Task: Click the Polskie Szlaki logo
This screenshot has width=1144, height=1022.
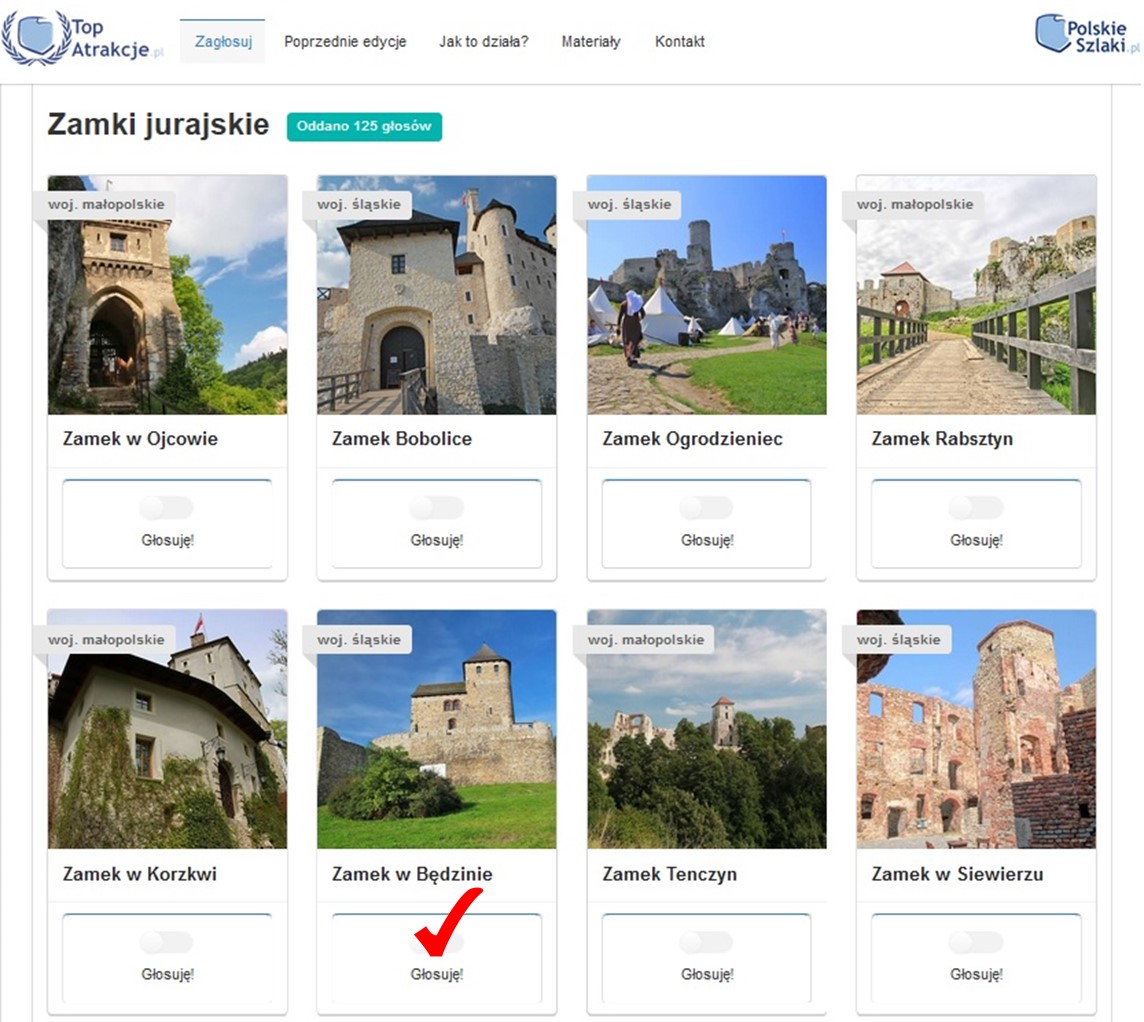Action: [x=1087, y=35]
